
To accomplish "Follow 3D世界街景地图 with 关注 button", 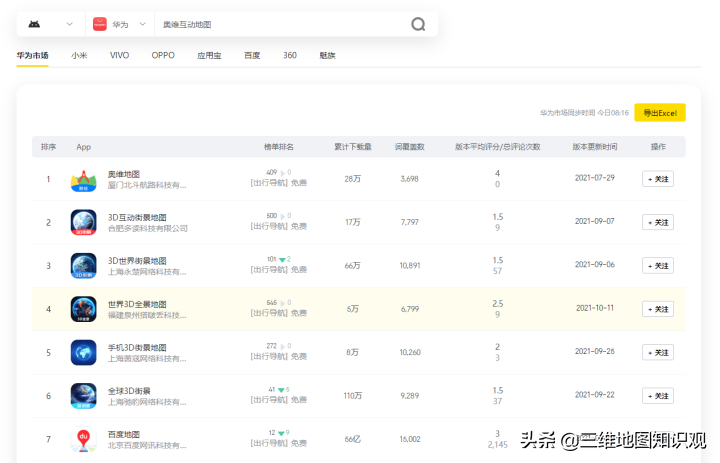I will [x=658, y=265].
